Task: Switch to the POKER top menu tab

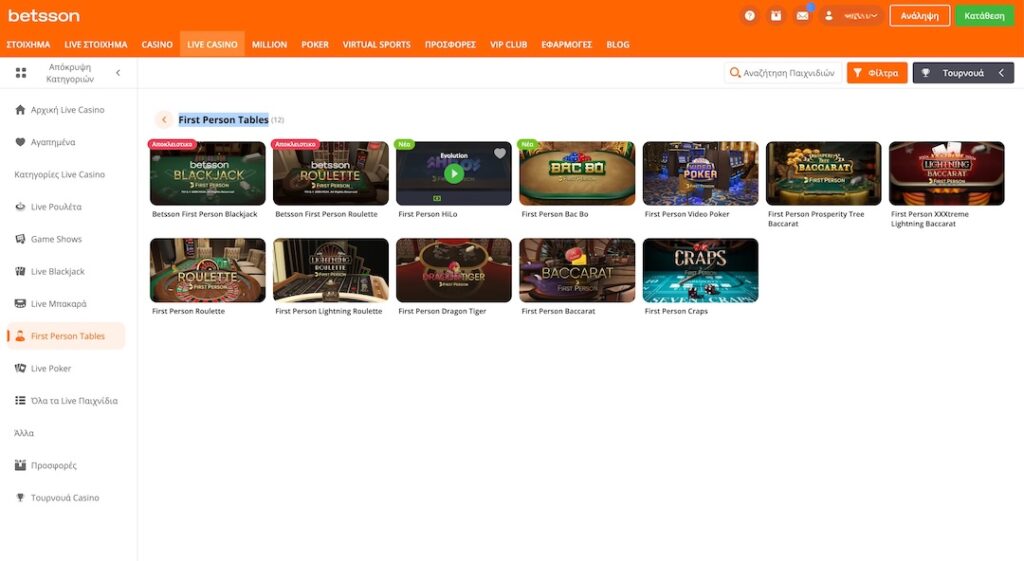Action: [315, 45]
